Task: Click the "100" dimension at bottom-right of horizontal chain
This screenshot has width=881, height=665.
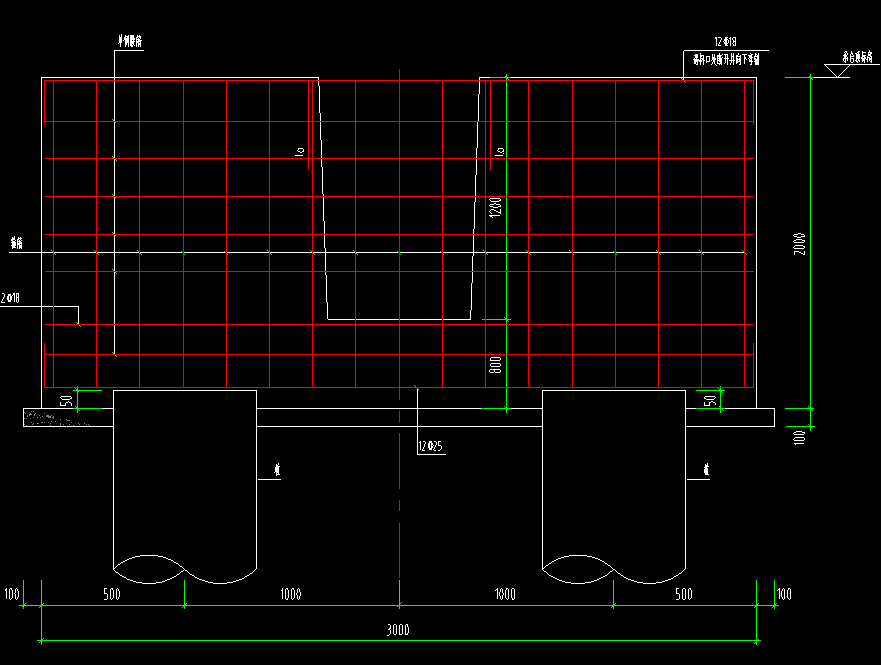Action: [784, 594]
